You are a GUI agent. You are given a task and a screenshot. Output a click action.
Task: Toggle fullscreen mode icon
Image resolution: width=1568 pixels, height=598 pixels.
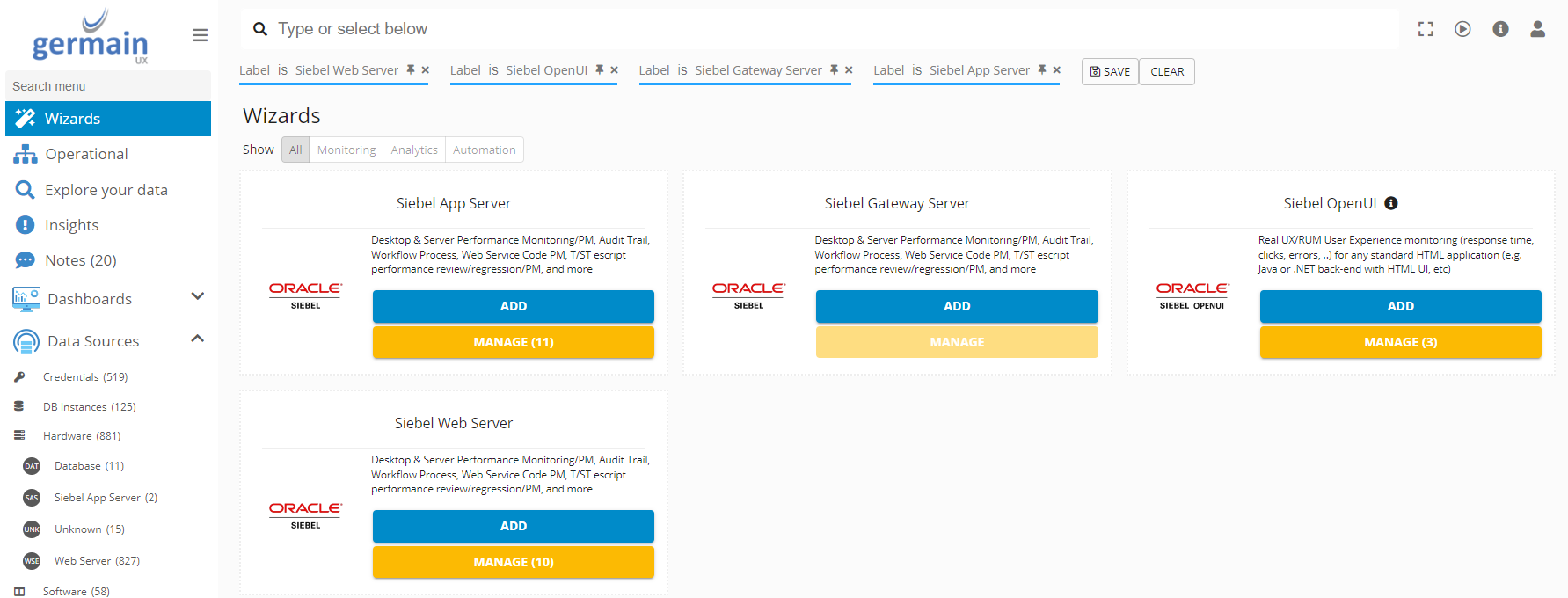pos(1426,29)
